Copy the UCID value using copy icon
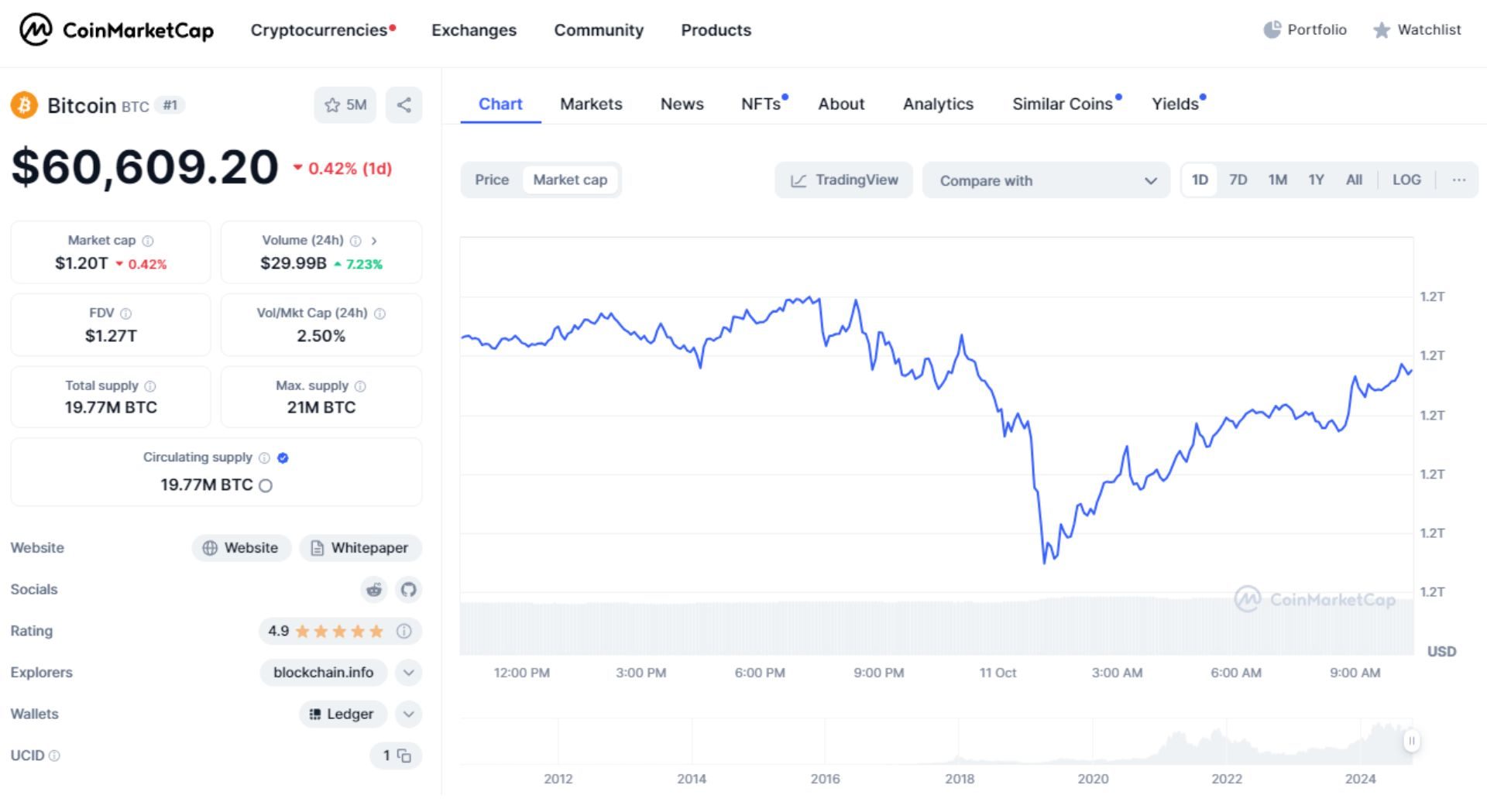 click(x=404, y=755)
